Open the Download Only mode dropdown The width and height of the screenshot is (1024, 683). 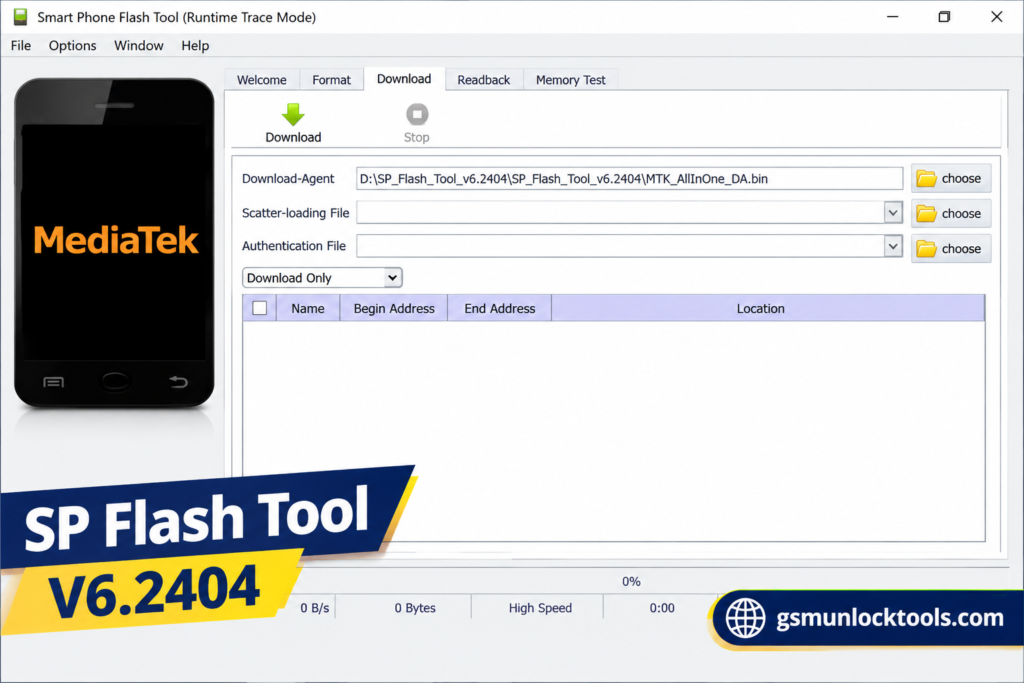click(x=322, y=278)
